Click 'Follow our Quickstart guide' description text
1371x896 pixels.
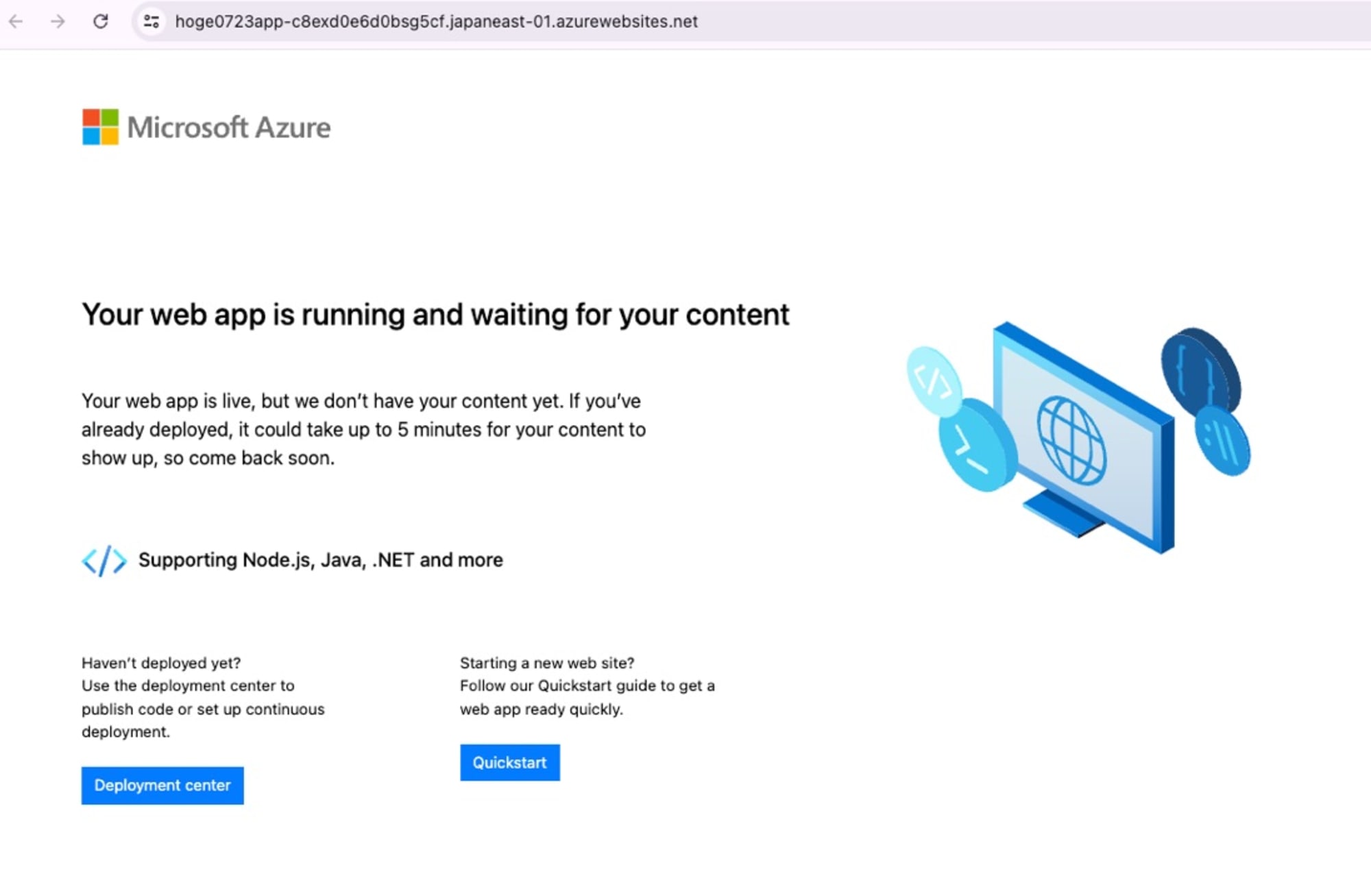coord(587,697)
